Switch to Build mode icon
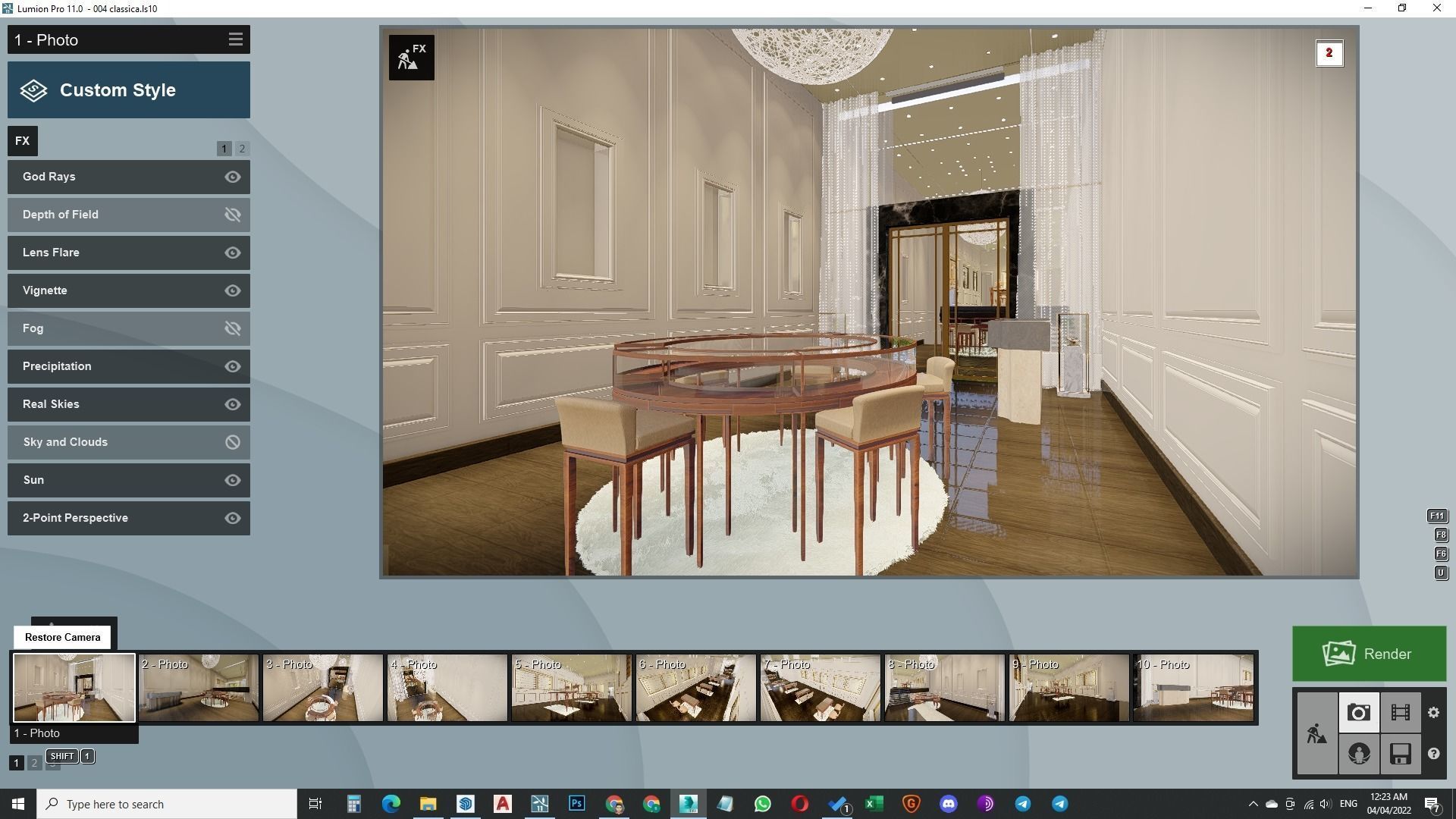1456x819 pixels. pos(1317,733)
